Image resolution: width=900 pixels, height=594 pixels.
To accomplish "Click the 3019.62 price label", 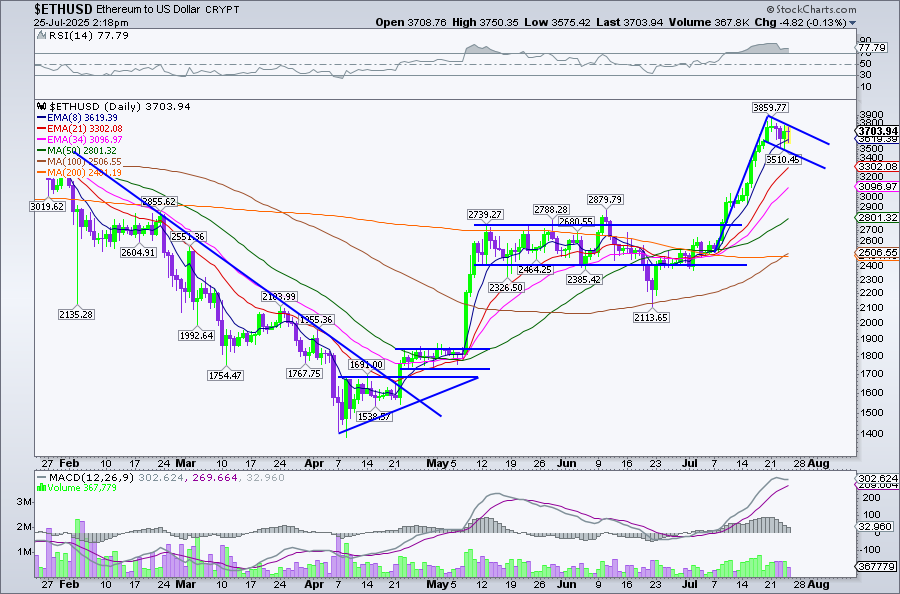I will [47, 206].
